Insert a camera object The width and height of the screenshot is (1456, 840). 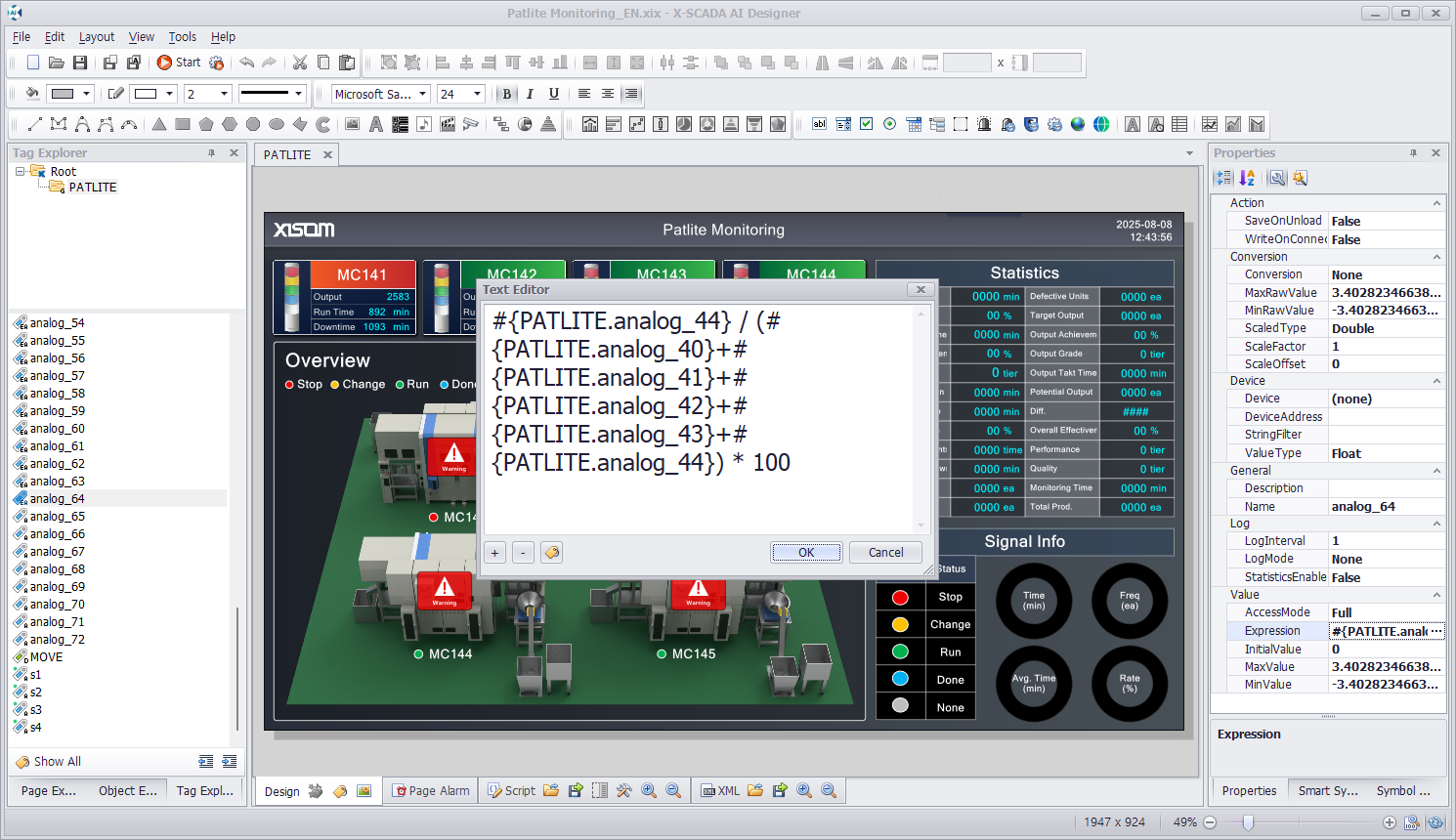point(470,124)
